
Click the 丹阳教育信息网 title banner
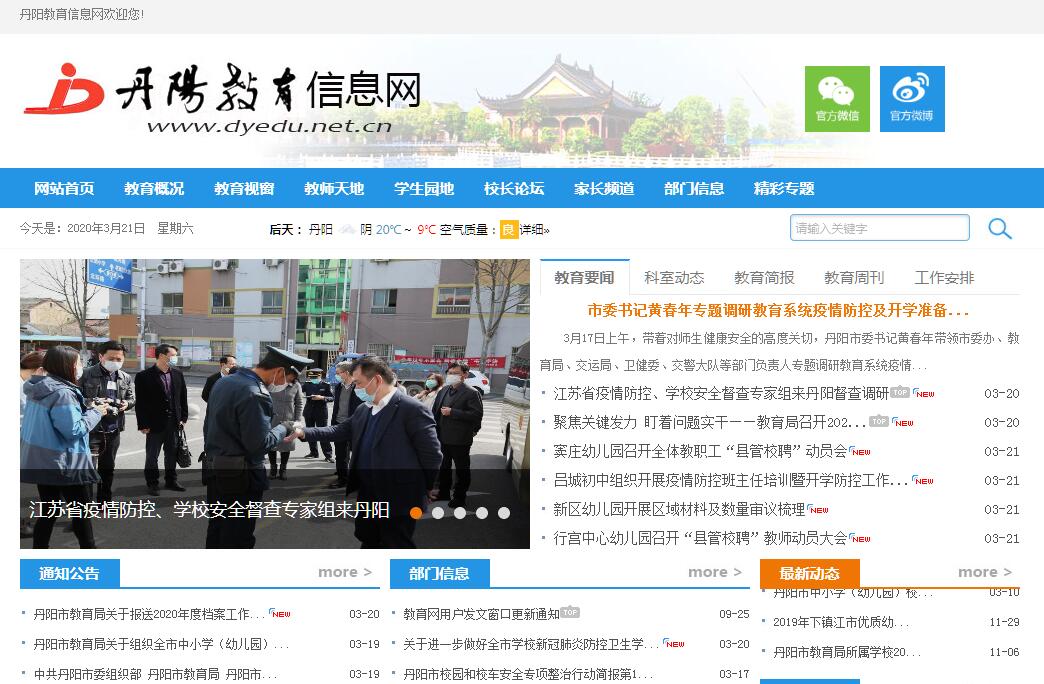pyautogui.click(x=268, y=89)
